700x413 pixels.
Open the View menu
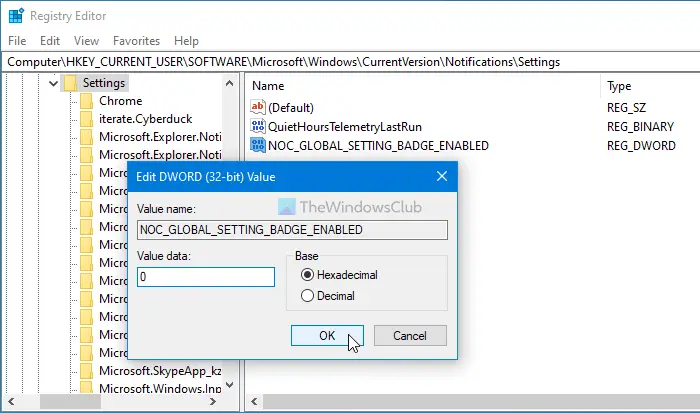[x=86, y=41]
